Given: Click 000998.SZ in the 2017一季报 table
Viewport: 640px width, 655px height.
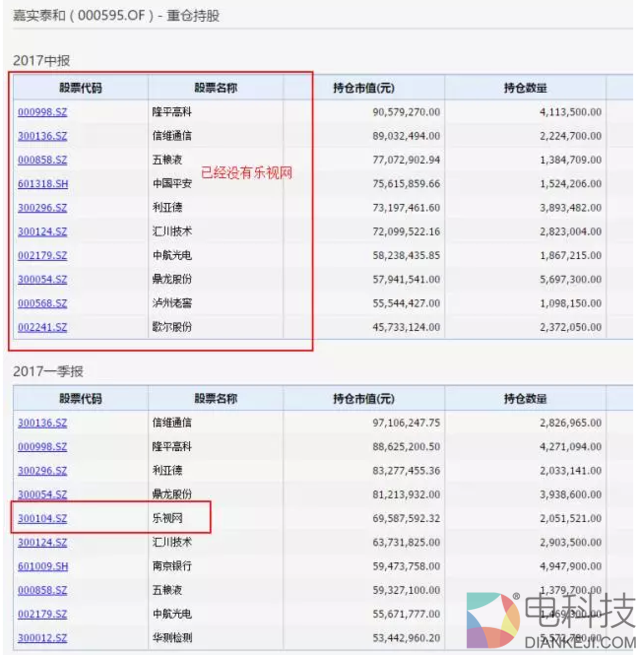Looking at the screenshot, I should [42, 447].
